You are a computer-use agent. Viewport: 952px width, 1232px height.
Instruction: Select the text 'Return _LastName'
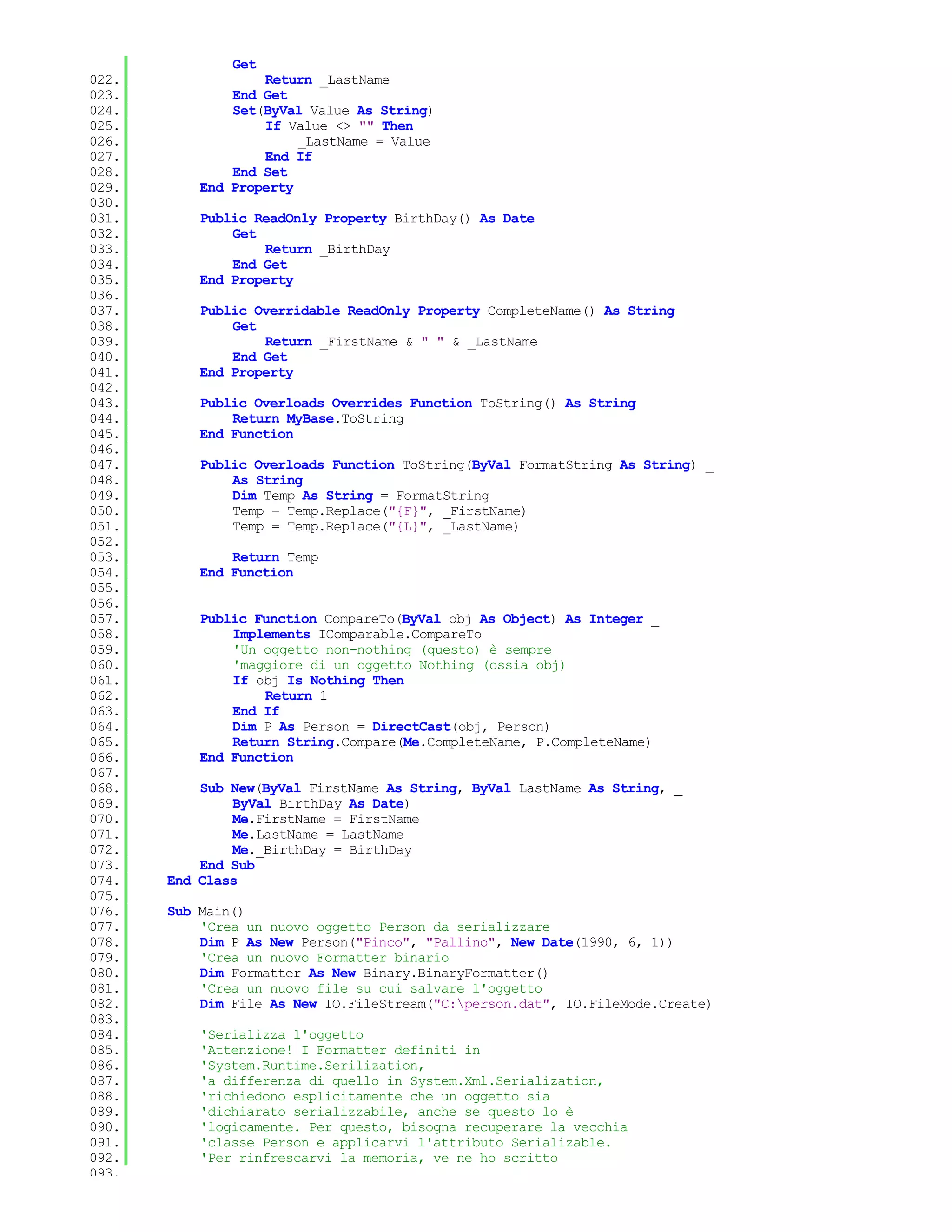point(327,80)
